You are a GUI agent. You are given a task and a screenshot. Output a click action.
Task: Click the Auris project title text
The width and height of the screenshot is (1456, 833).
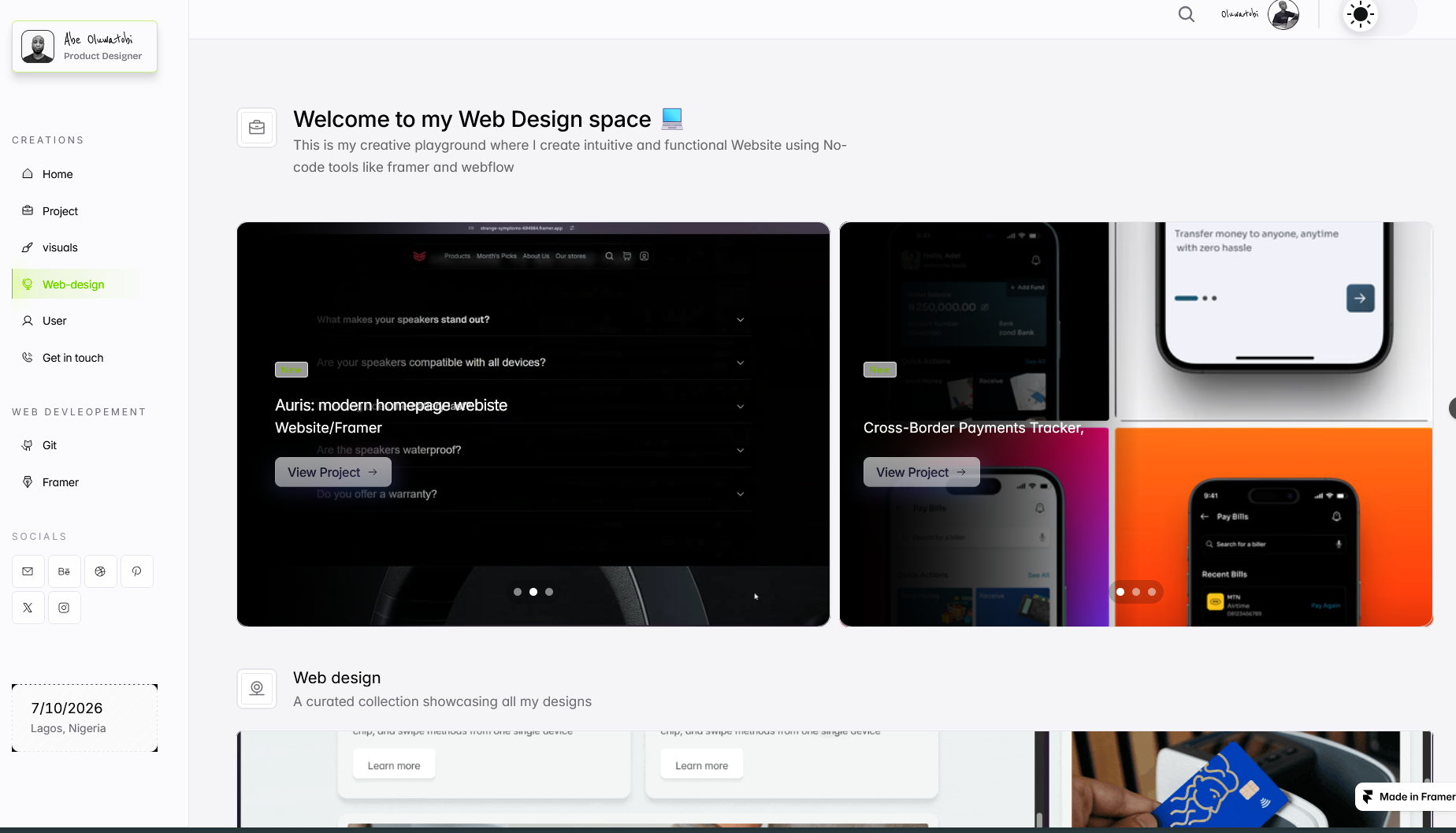[x=391, y=405]
